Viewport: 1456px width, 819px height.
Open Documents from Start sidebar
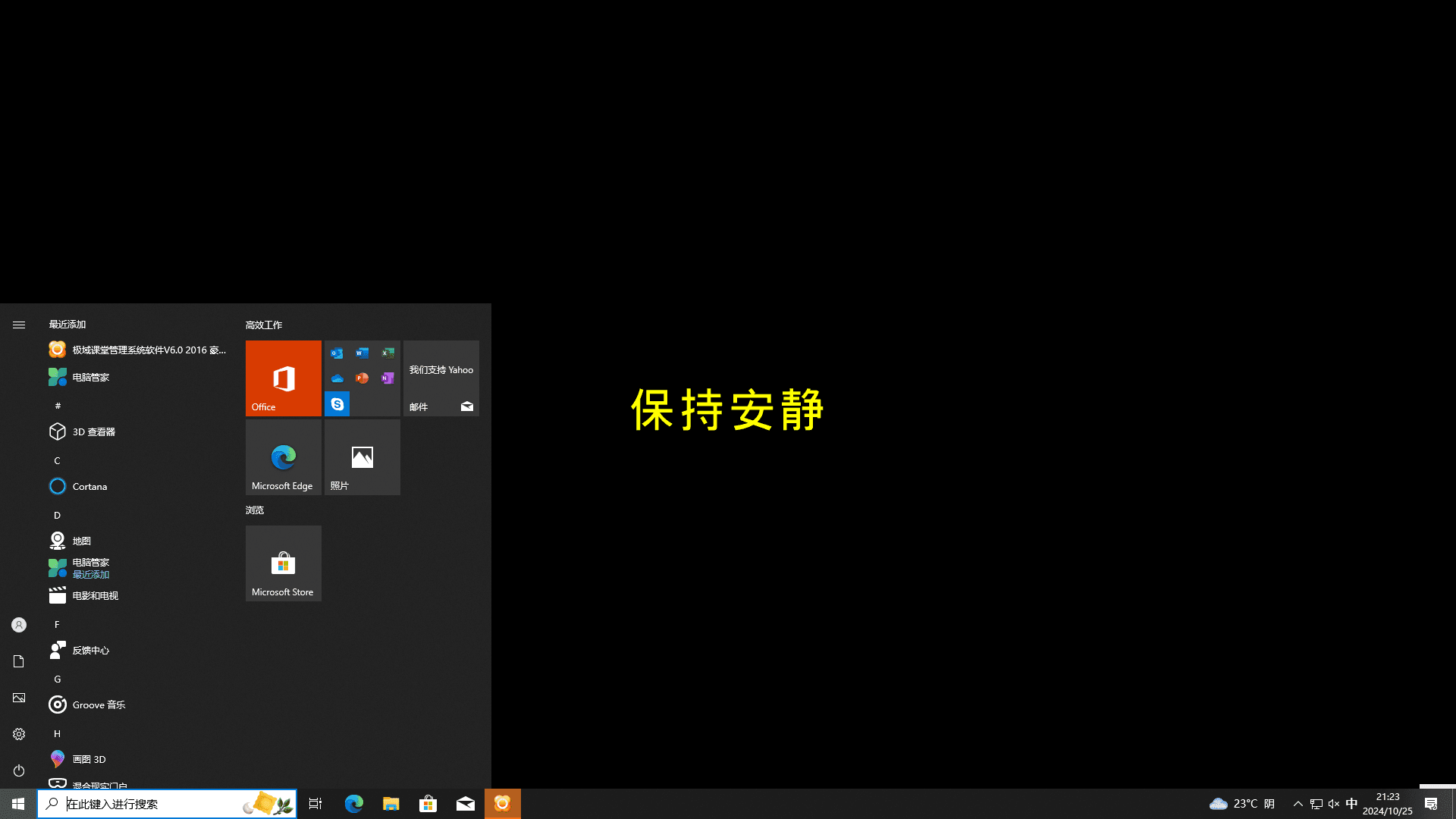pyautogui.click(x=19, y=661)
